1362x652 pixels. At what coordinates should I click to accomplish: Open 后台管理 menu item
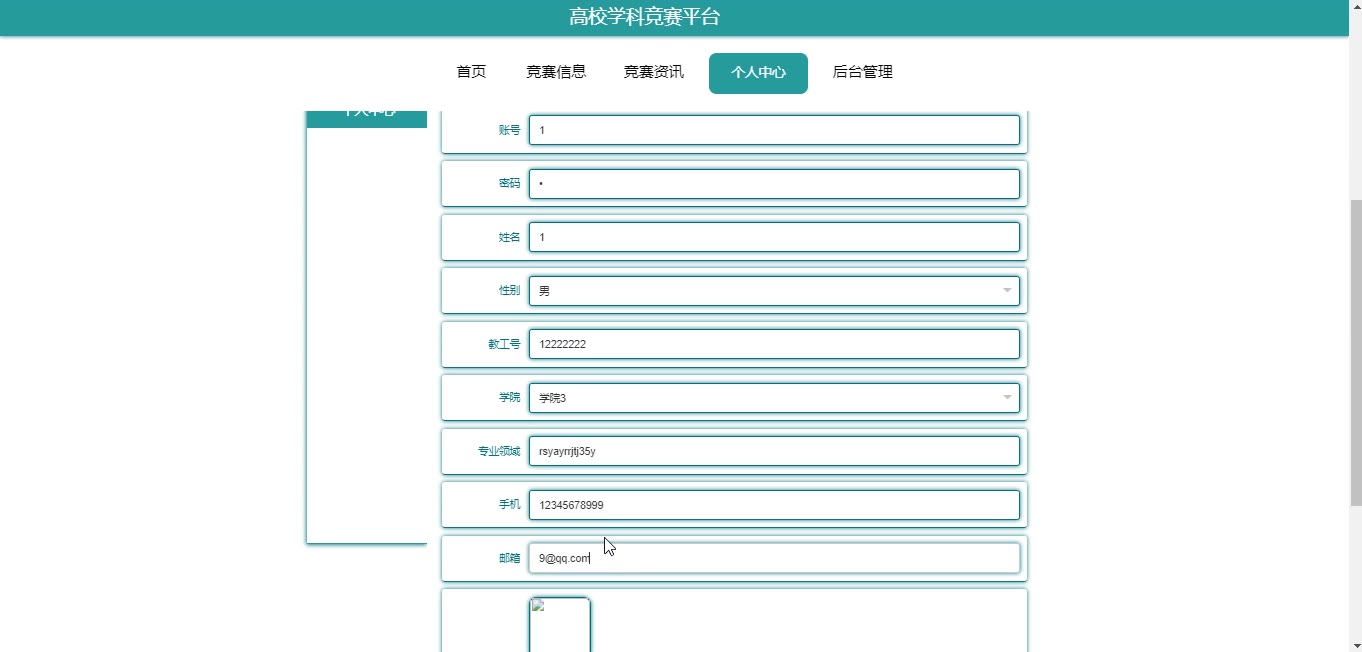point(862,72)
